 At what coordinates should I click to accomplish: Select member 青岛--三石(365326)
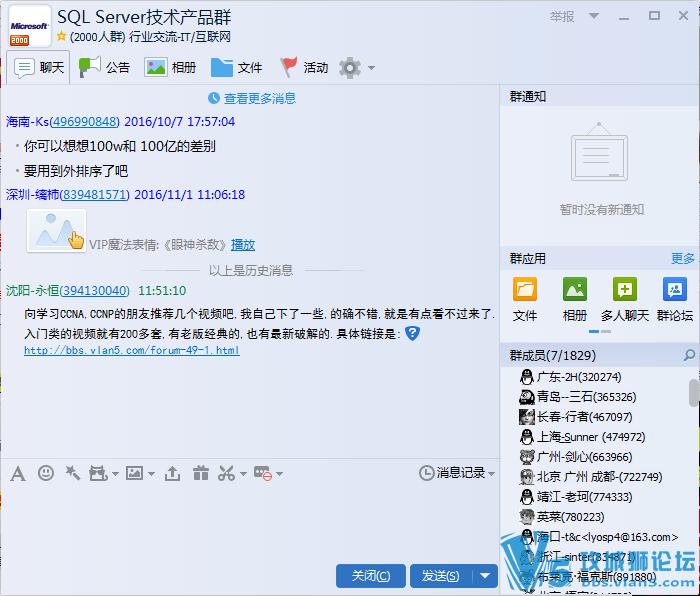coord(586,397)
